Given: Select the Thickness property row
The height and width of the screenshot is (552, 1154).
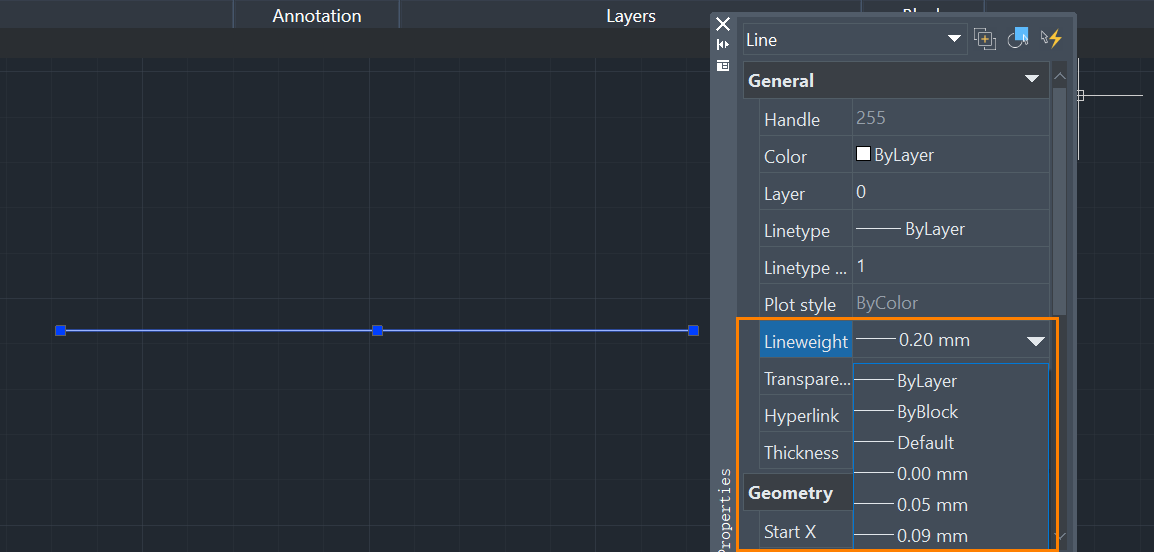Looking at the screenshot, I should coord(806,453).
